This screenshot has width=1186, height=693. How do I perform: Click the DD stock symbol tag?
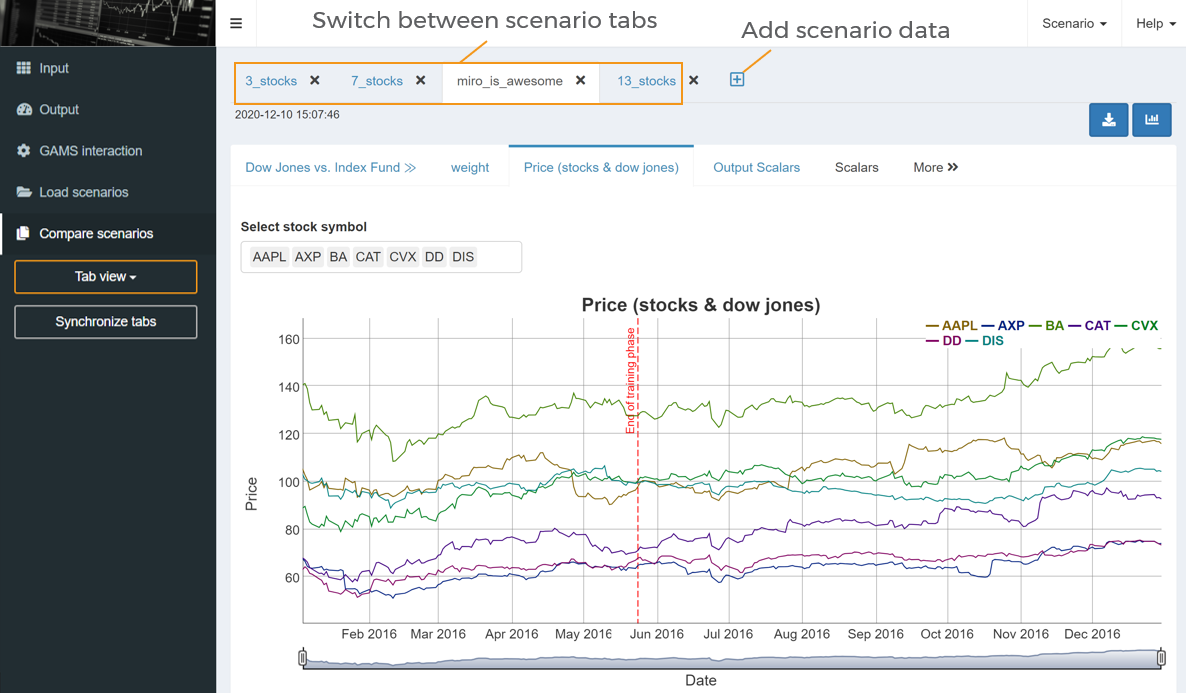(434, 257)
